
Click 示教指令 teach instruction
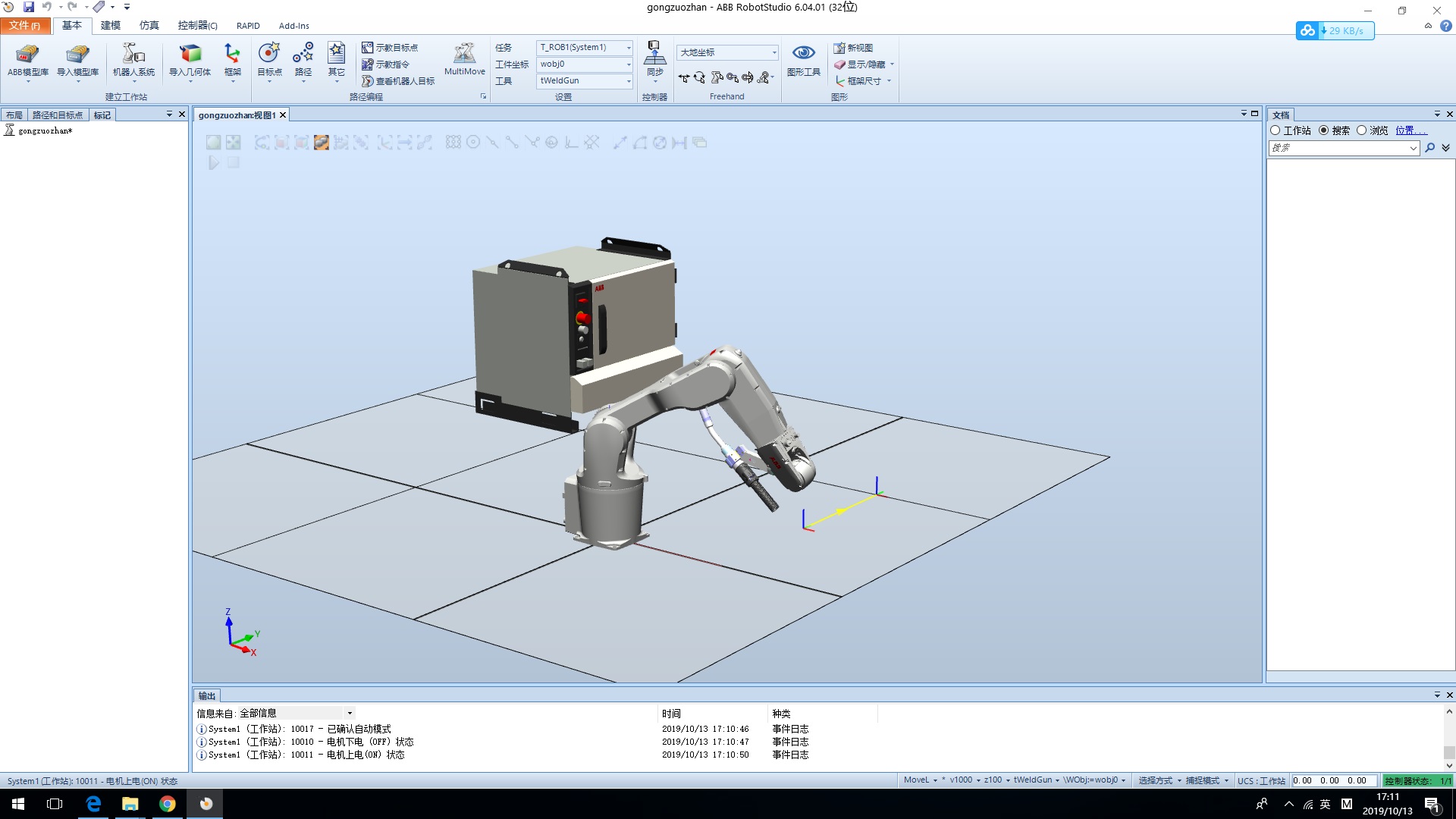(x=385, y=64)
